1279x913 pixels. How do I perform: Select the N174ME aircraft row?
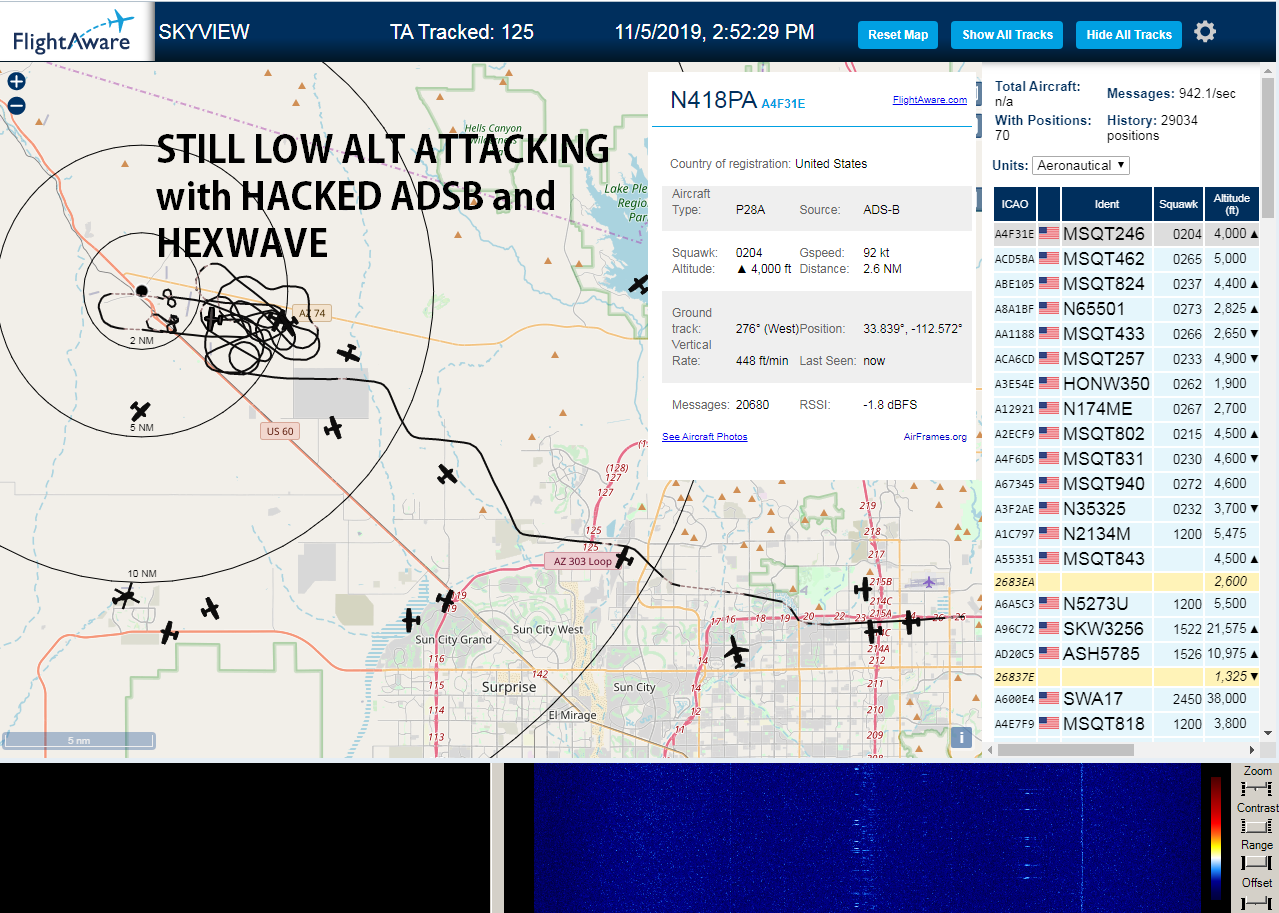pyautogui.click(x=1127, y=409)
